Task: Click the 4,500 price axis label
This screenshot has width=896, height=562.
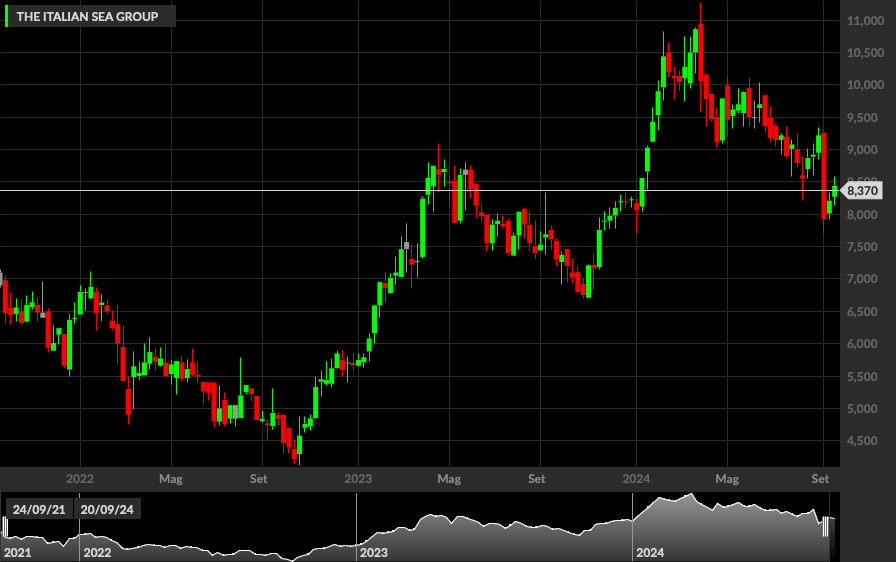Action: [x=862, y=441]
